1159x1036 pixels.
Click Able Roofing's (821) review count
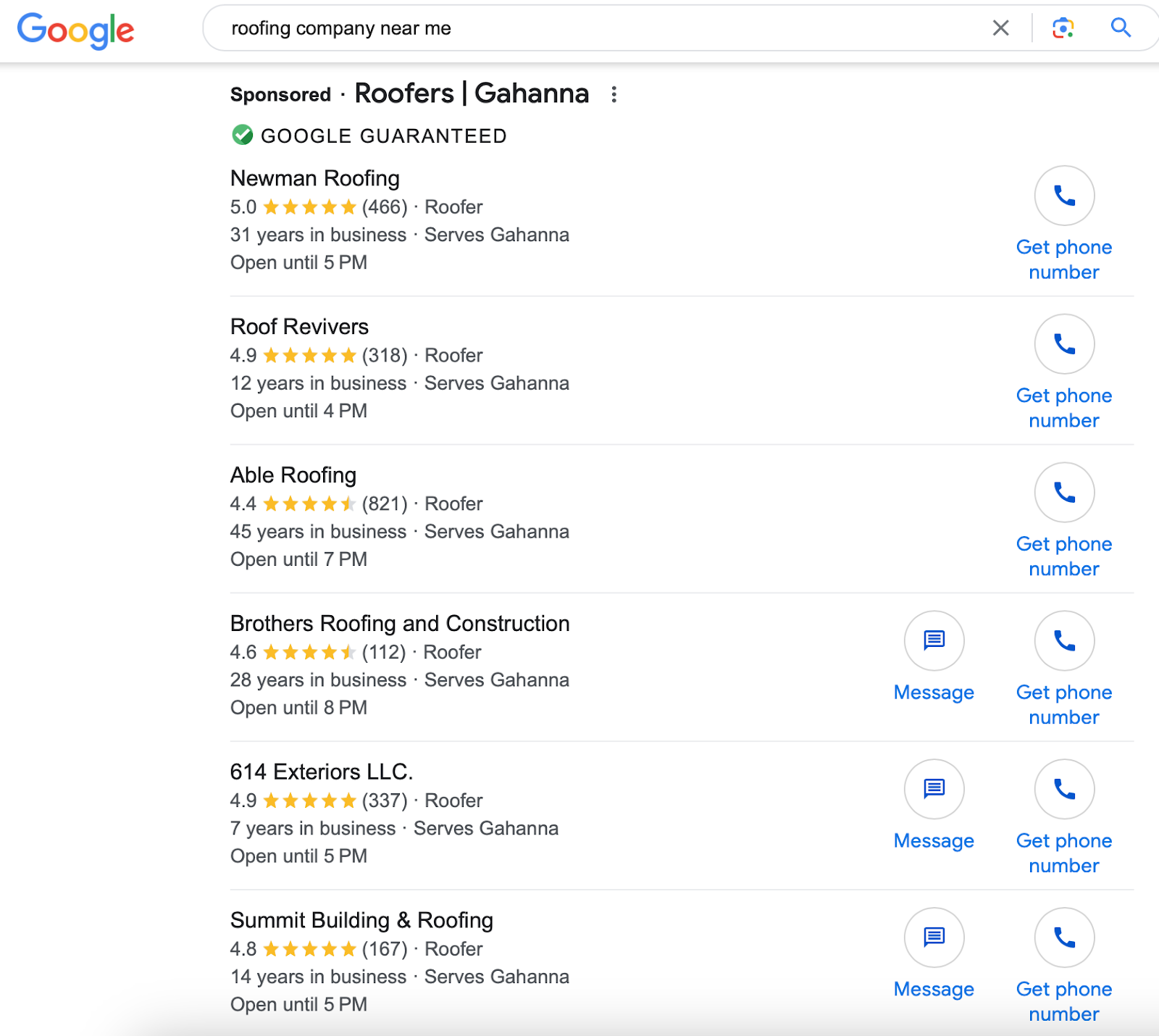[385, 504]
